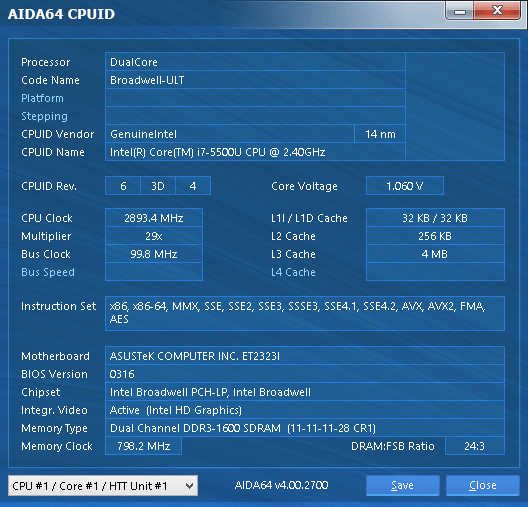Screen dimensions: 528x507
Task: Click the 256 KB L2 cache value
Action: pyautogui.click(x=435, y=236)
